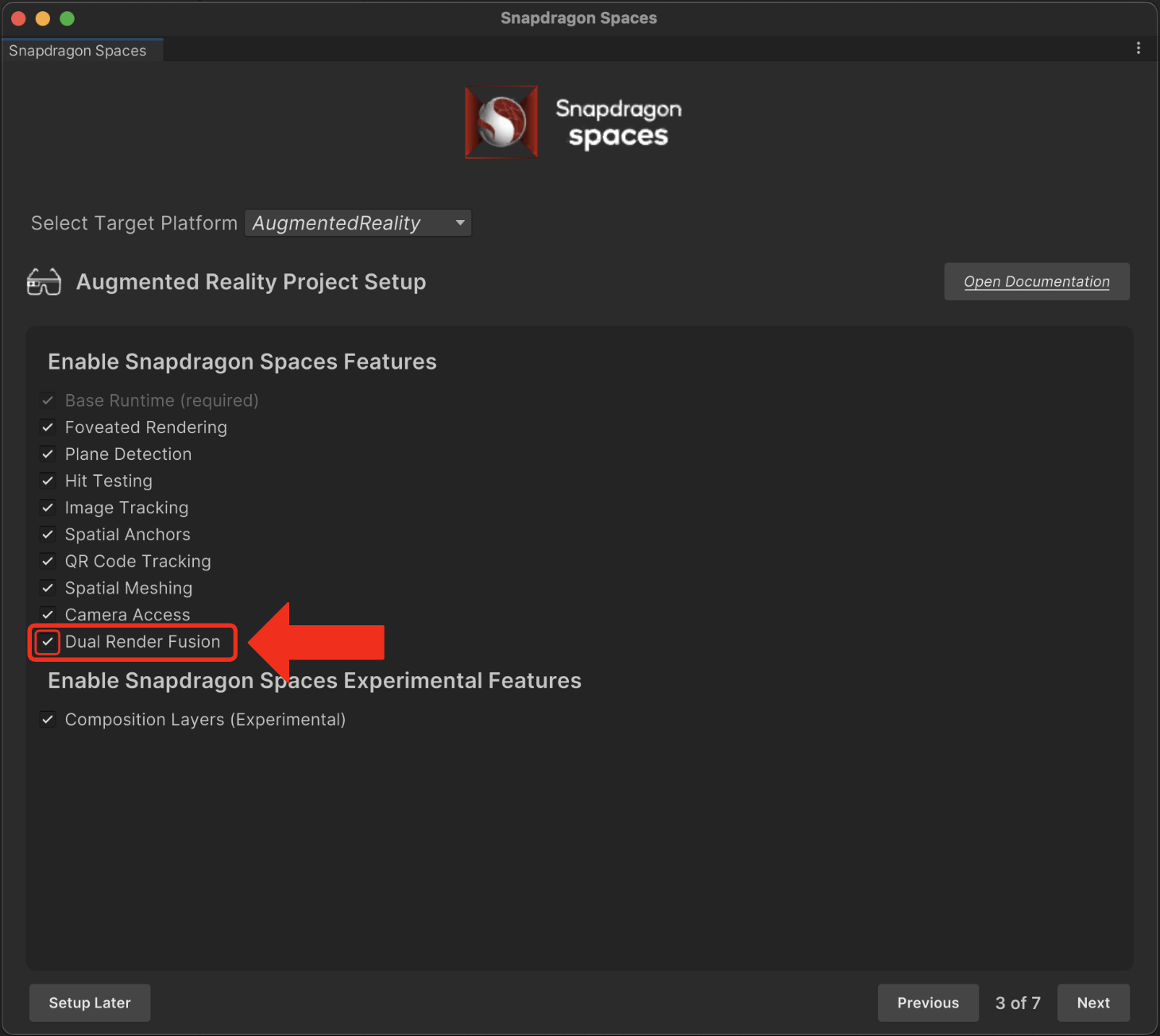
Task: Toggle the Camera Access checkbox
Action: coord(48,615)
